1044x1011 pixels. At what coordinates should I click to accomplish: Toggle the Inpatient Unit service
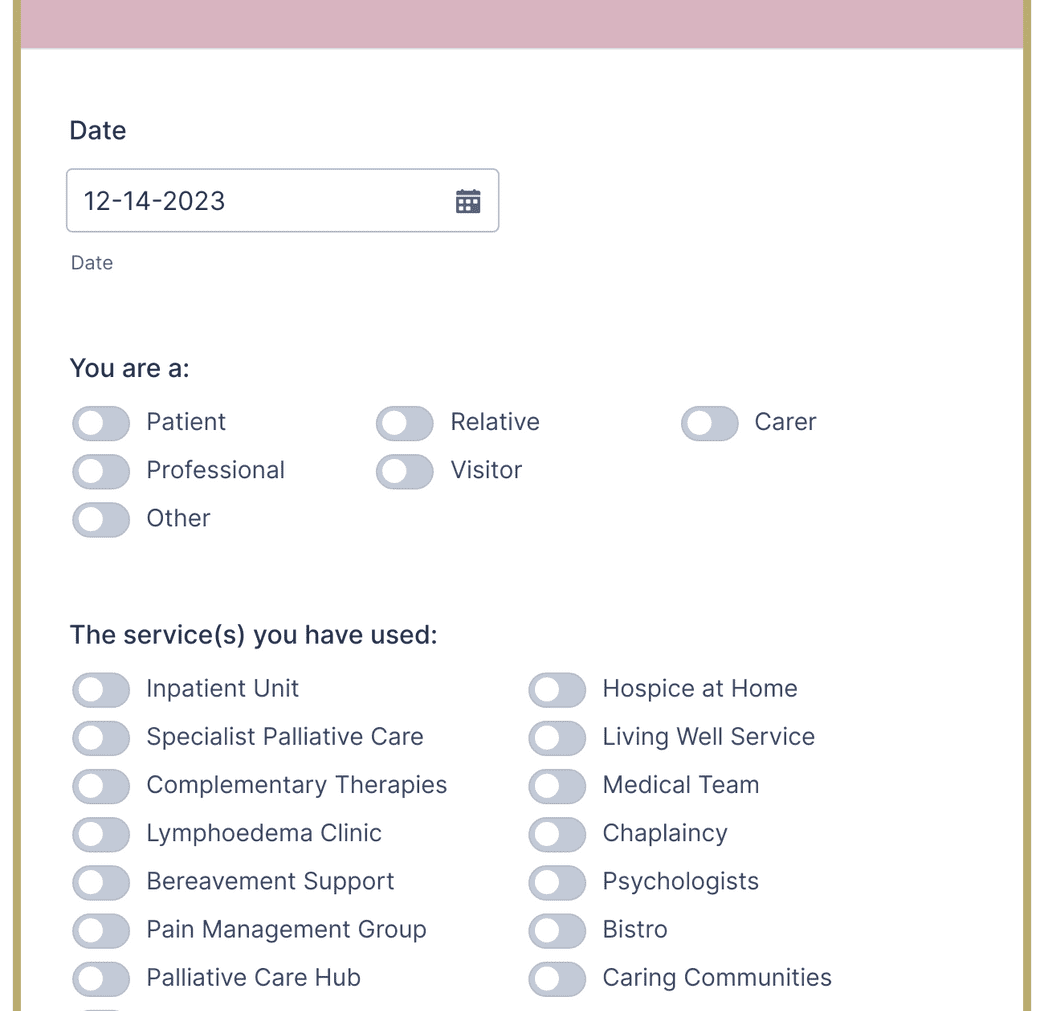100,690
